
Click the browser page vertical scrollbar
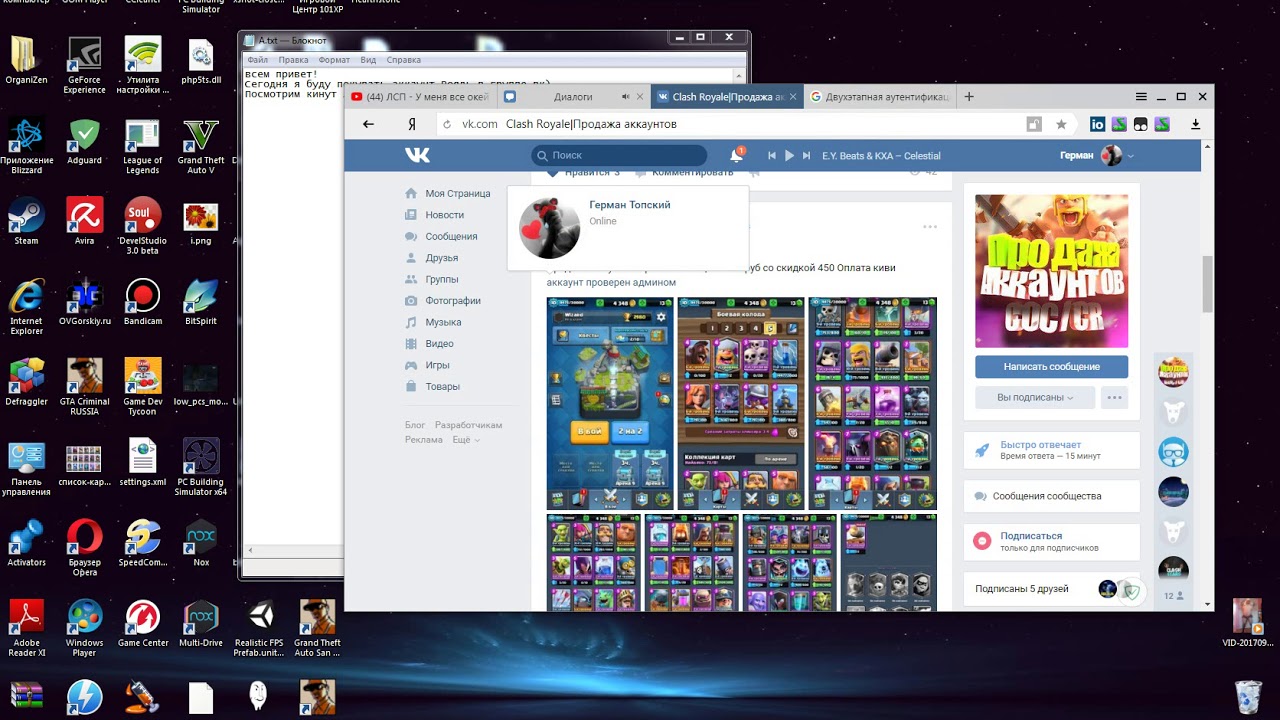pos(1208,284)
